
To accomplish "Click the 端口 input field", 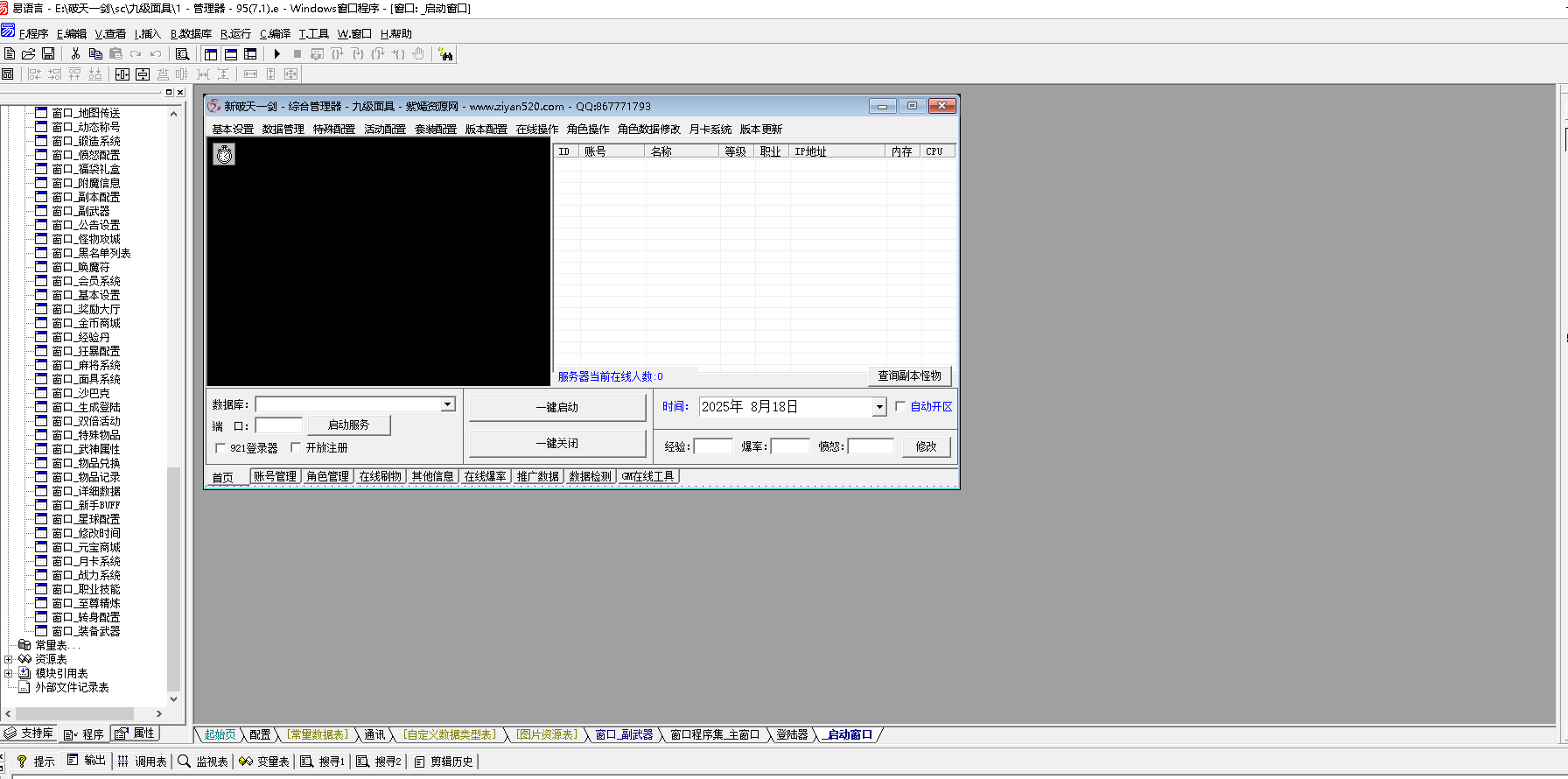I will click(x=279, y=426).
